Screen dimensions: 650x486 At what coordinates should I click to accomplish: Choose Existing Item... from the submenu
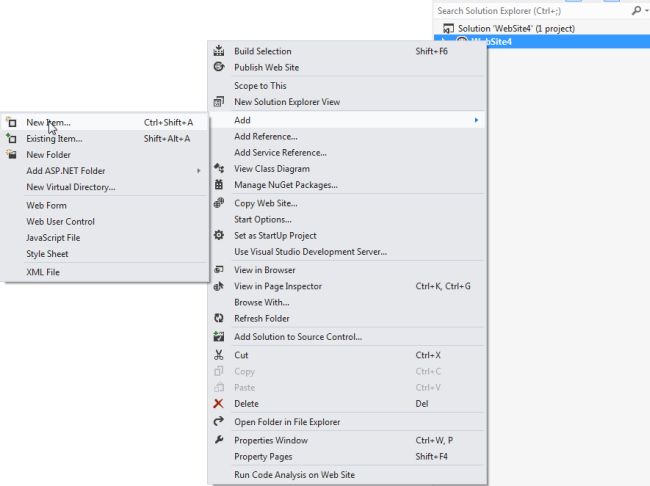pos(106,139)
